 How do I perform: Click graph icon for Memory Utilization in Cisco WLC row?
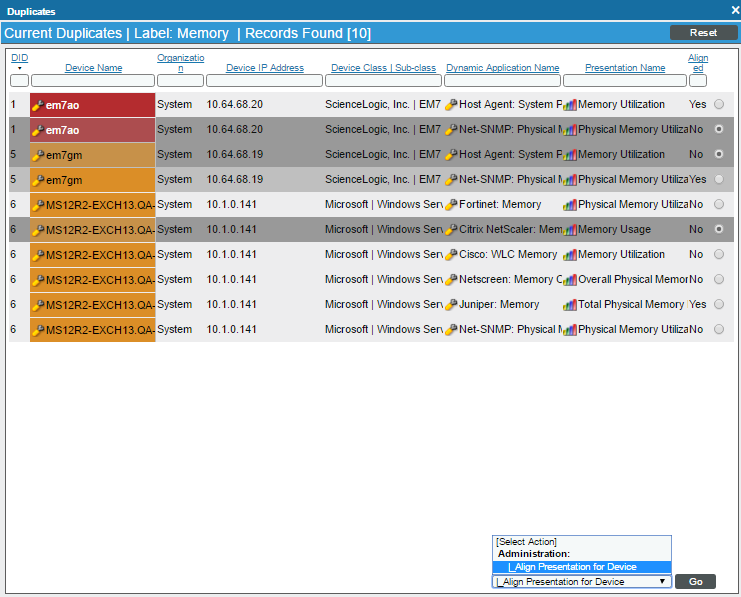pos(570,255)
